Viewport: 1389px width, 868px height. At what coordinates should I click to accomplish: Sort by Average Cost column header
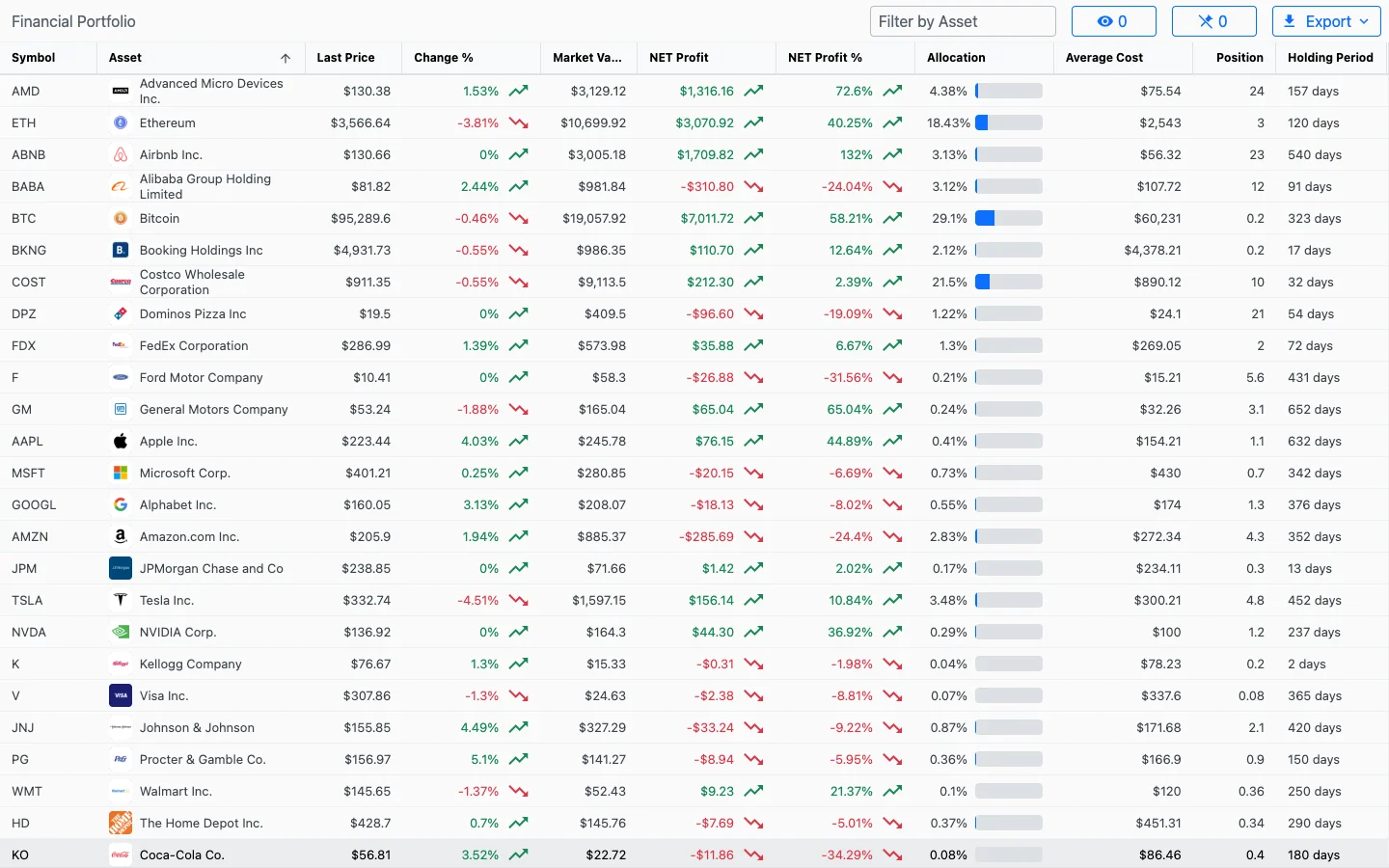(1123, 58)
